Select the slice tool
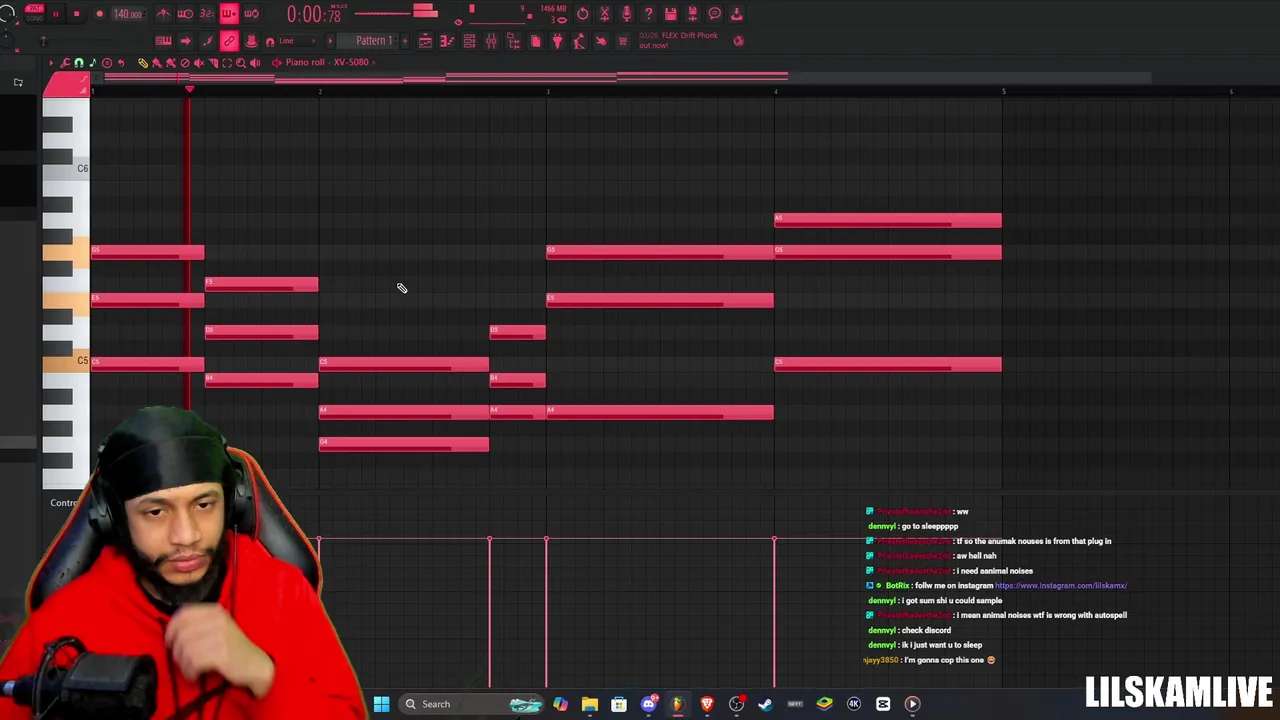Screen dimensions: 1280x720 pyautogui.click(x=213, y=62)
